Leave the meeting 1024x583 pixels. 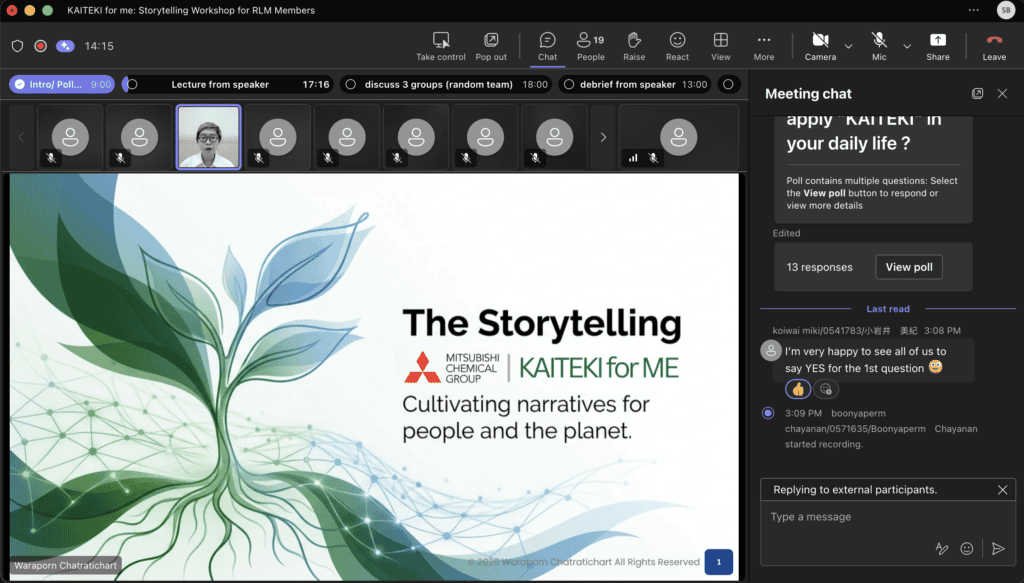click(994, 46)
